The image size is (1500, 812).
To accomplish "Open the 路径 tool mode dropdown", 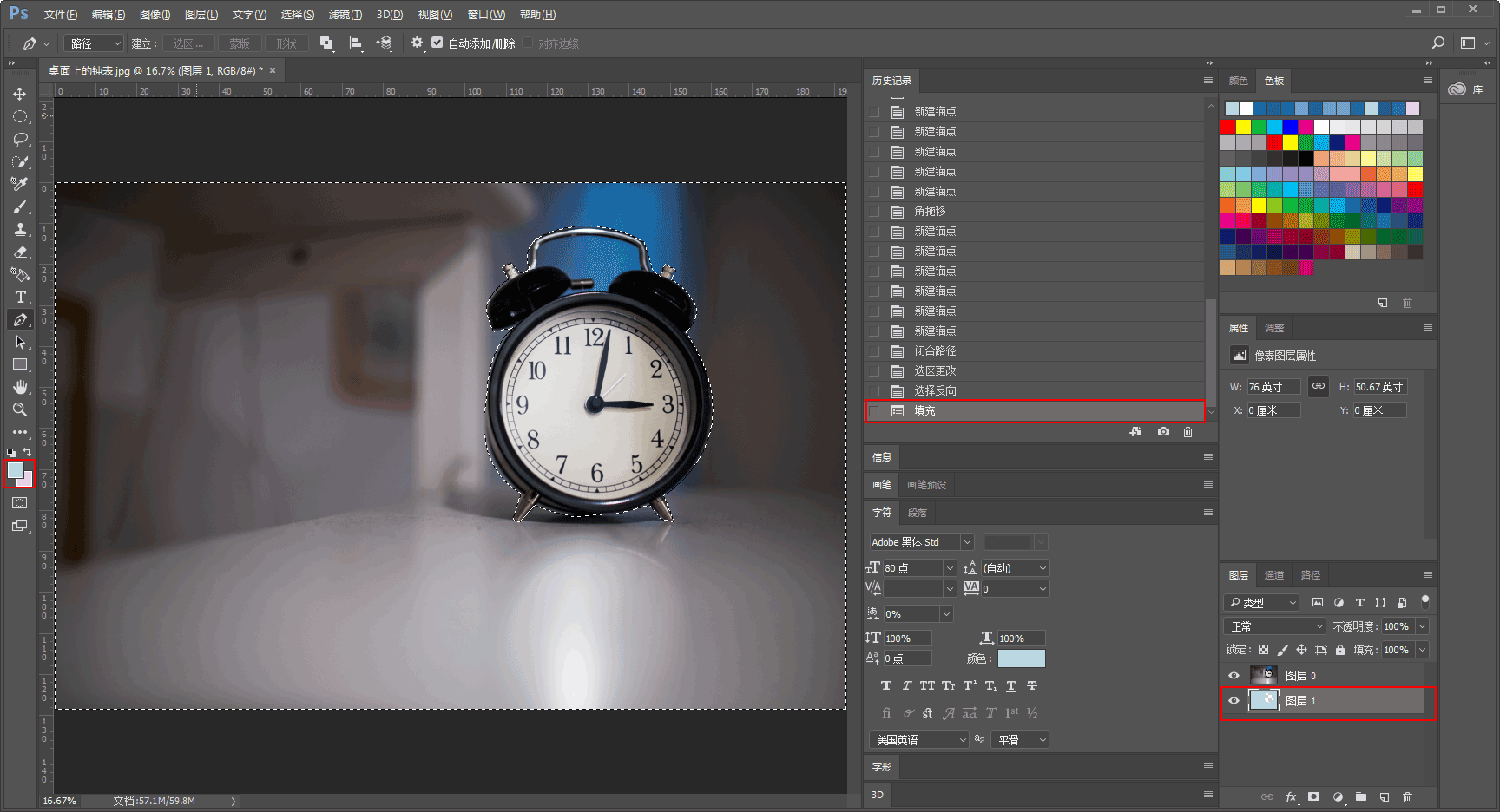I will pos(95,43).
